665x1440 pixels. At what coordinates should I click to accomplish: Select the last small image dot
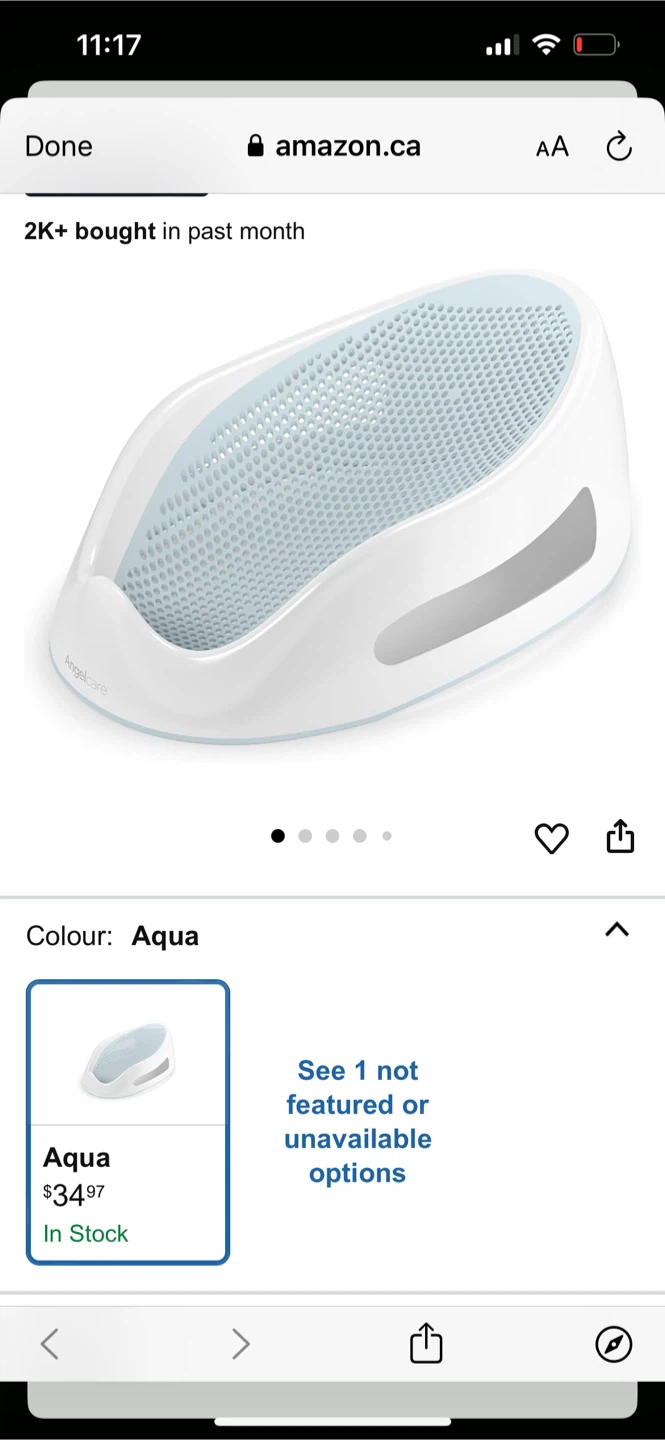[x=387, y=836]
